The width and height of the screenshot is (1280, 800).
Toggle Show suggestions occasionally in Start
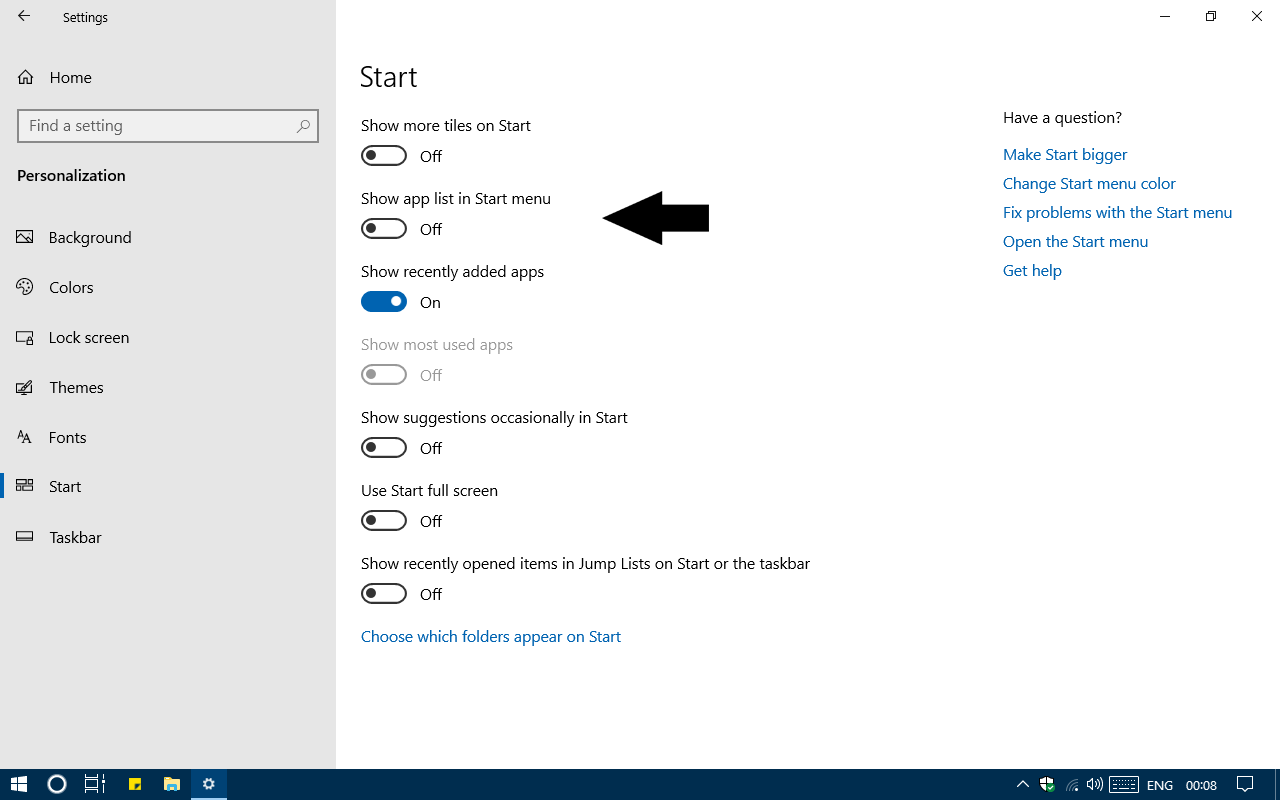(x=384, y=448)
